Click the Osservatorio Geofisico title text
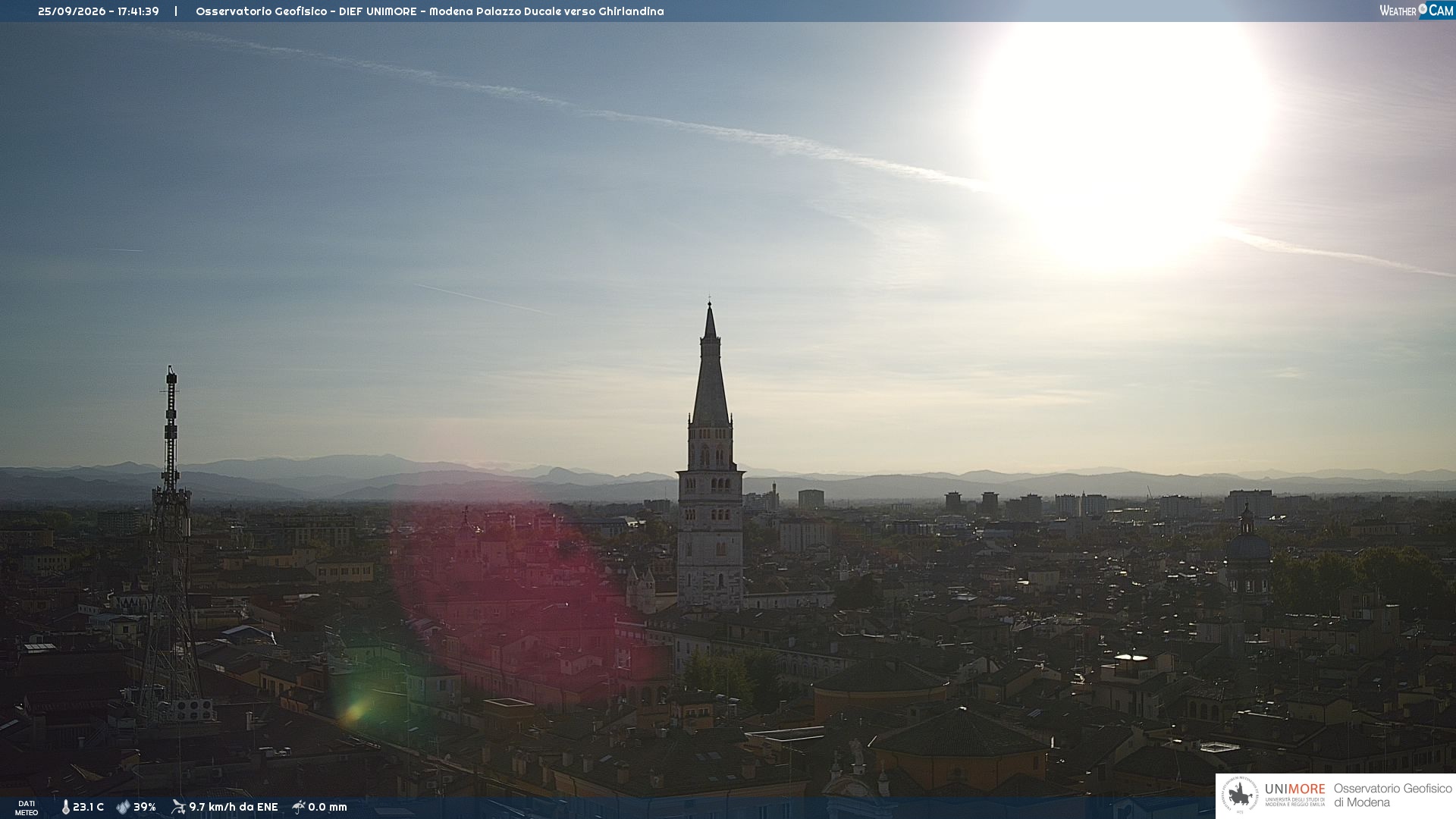Image resolution: width=1456 pixels, height=819 pixels. pos(262,11)
